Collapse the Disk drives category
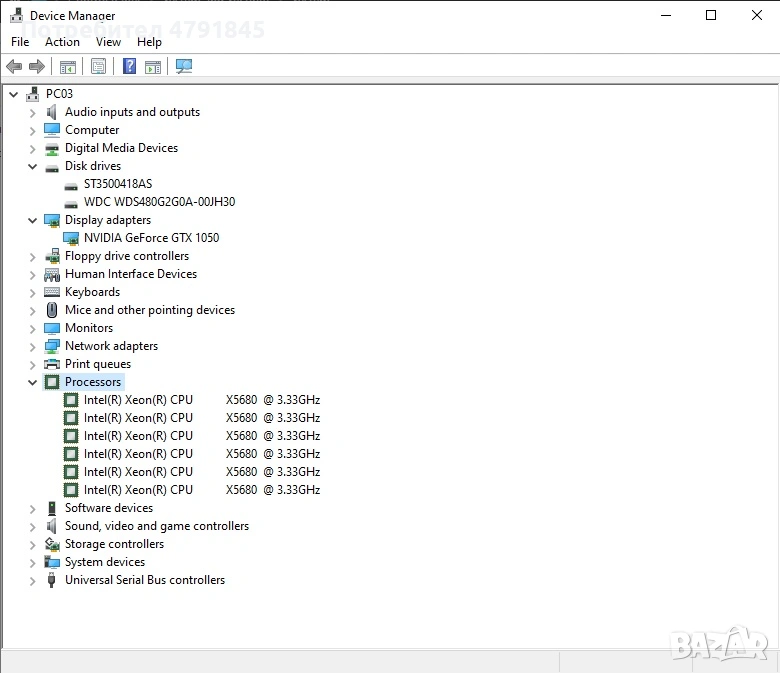Screen dimensions: 780x673 click(x=33, y=166)
